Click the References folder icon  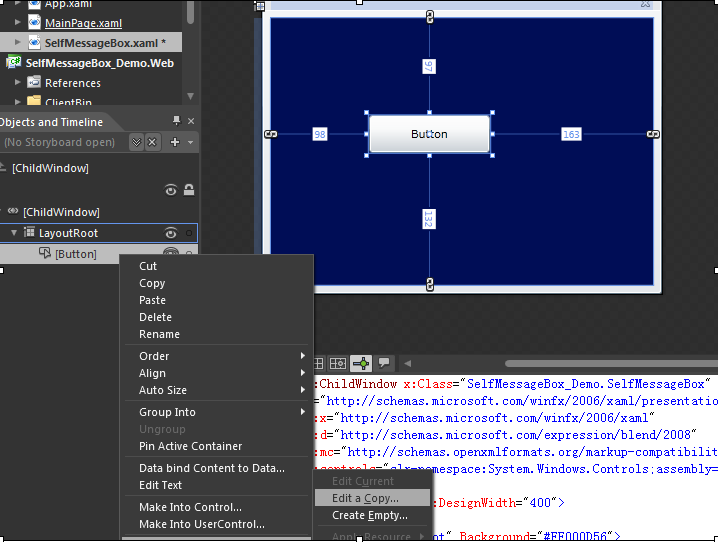33,83
